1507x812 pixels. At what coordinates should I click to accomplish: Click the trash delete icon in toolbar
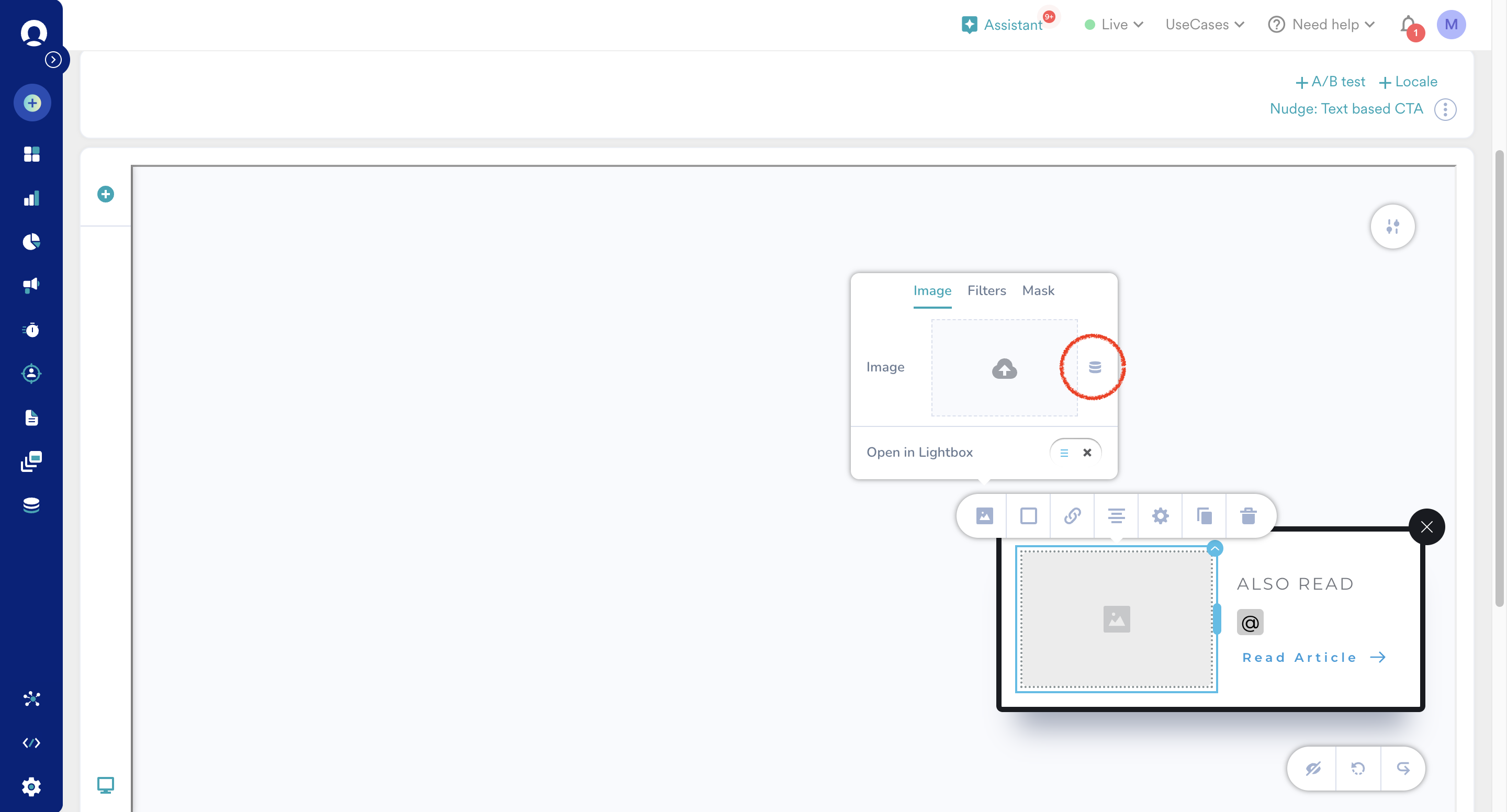[1248, 515]
